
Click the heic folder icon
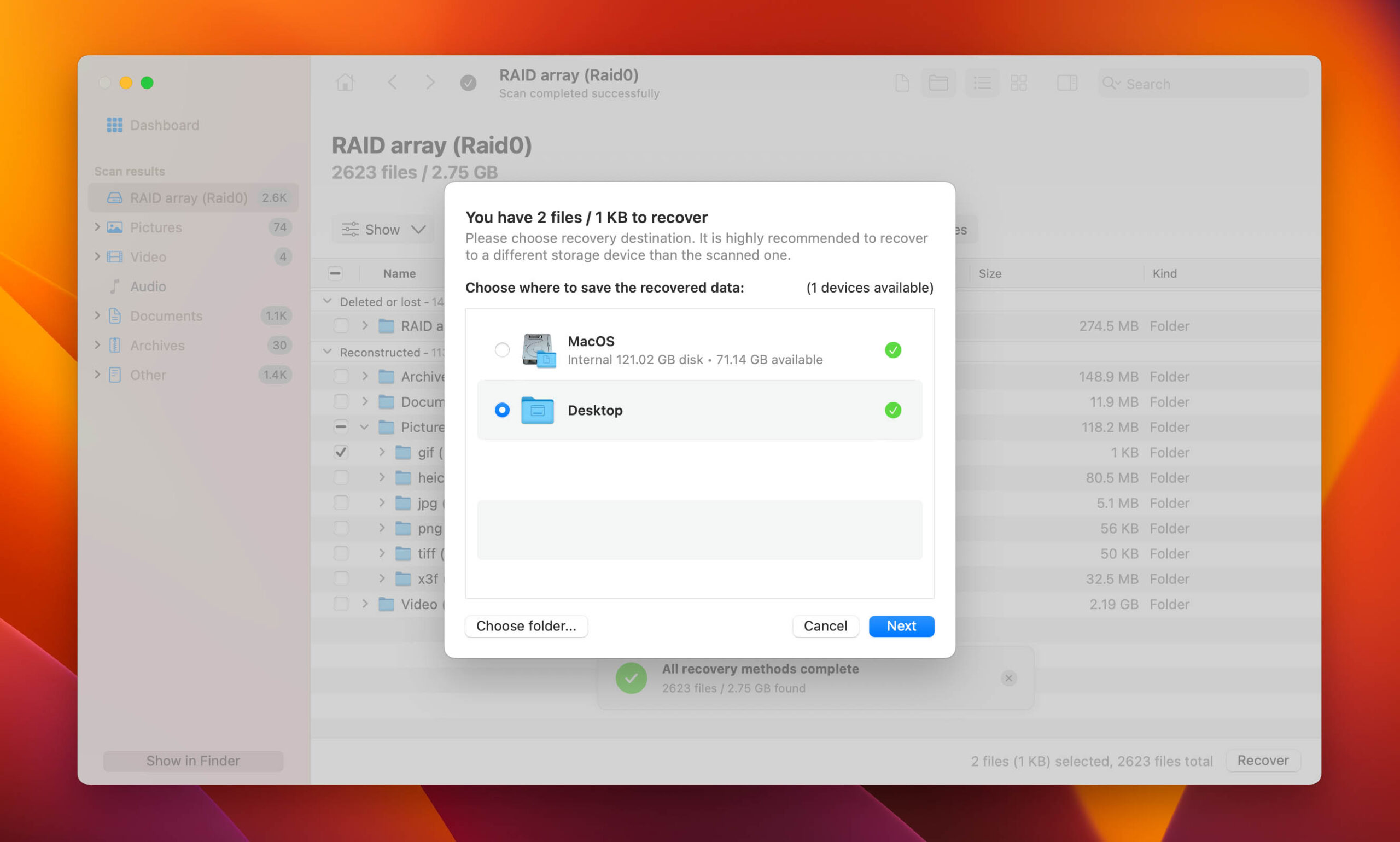tap(403, 478)
